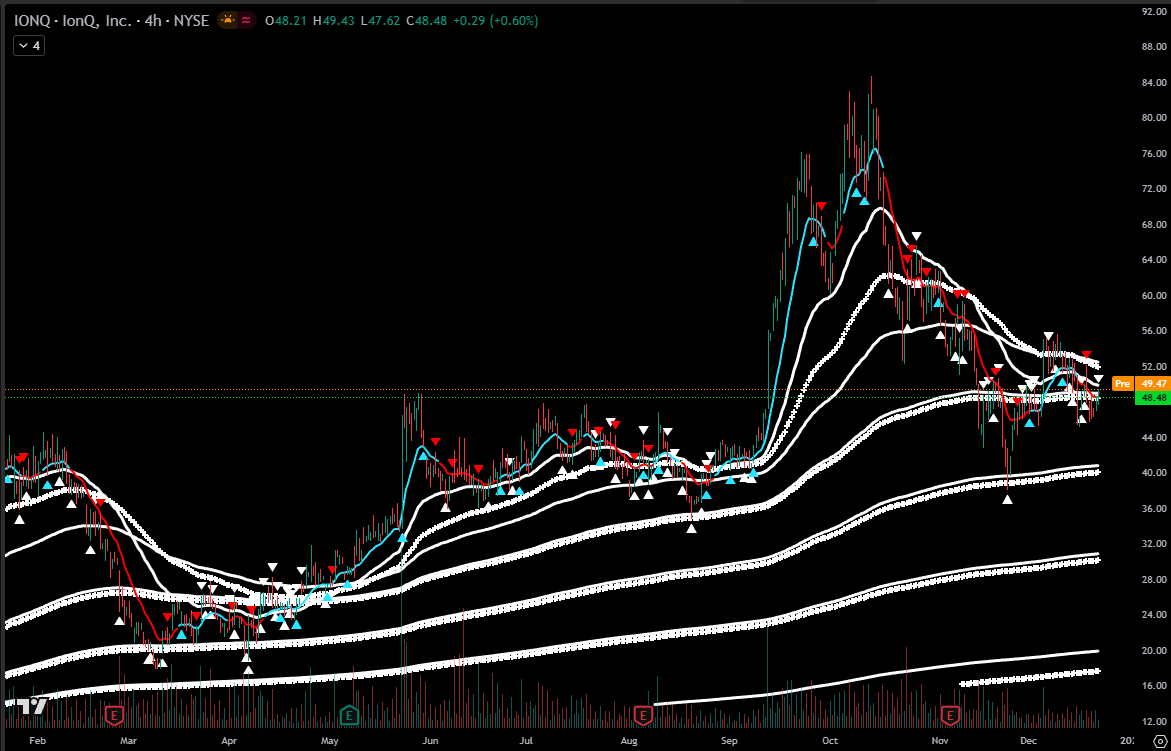Click the 68.00 price axis label
The image size is (1171, 751).
1152,224
